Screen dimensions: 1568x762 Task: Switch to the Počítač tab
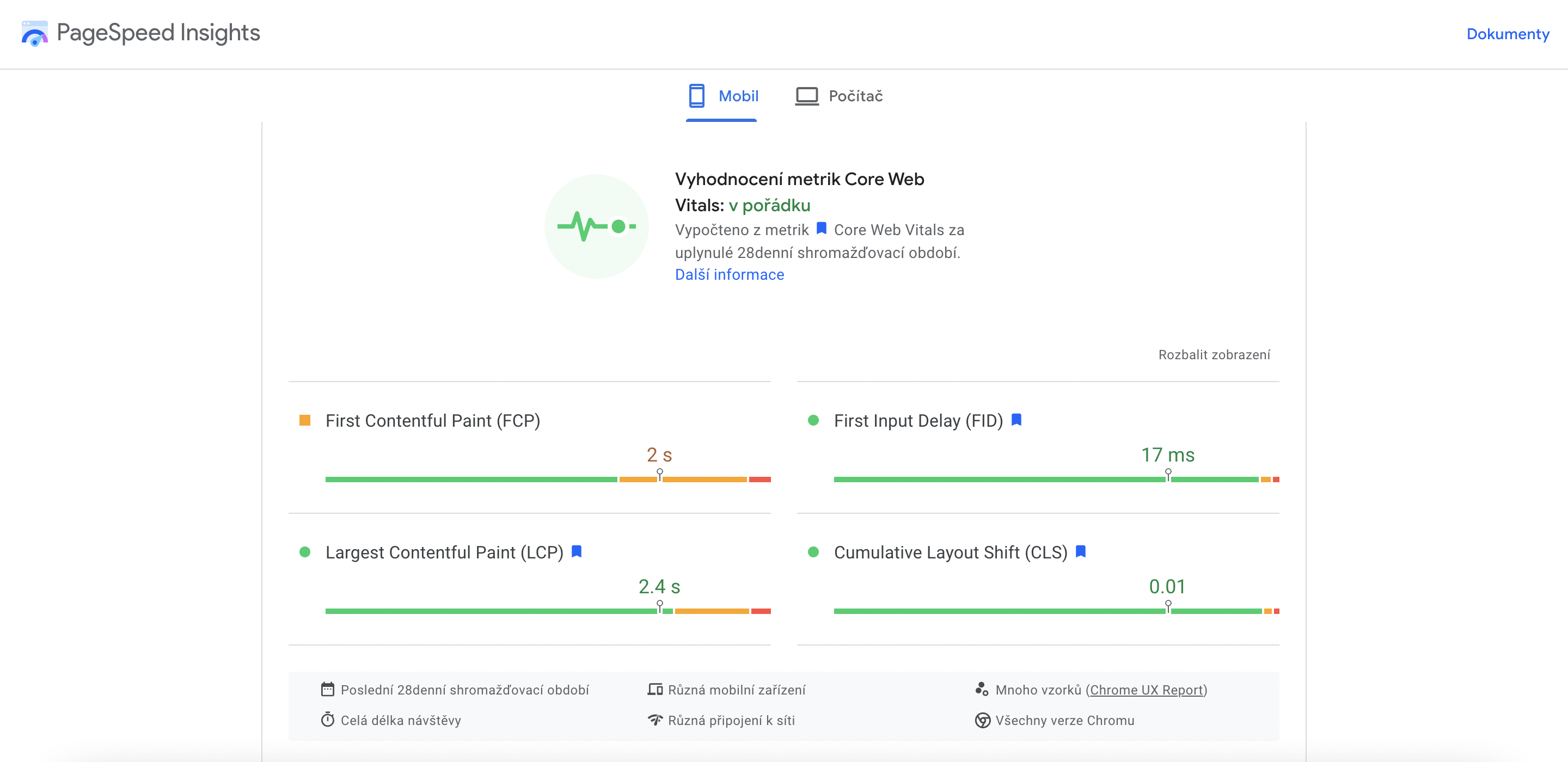pyautogui.click(x=839, y=96)
